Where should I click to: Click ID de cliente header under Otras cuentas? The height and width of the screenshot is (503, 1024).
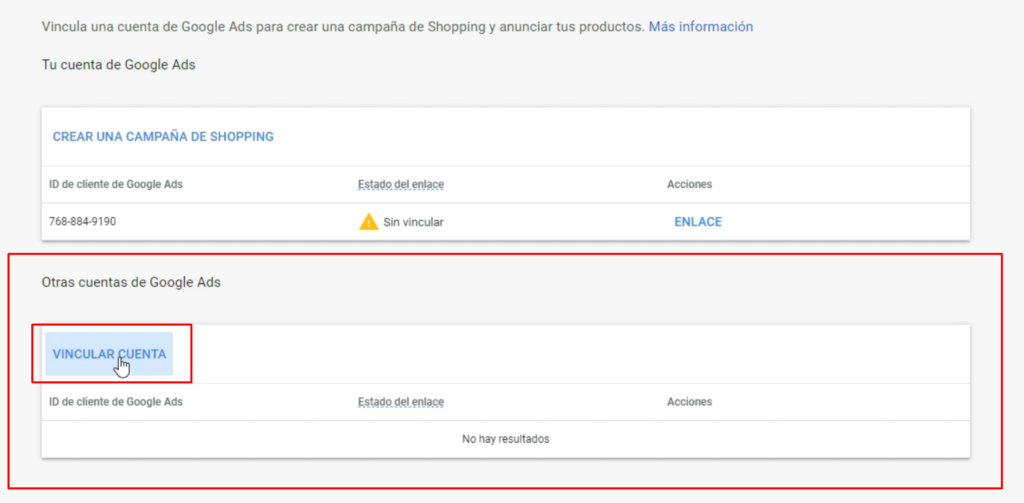[x=116, y=402]
